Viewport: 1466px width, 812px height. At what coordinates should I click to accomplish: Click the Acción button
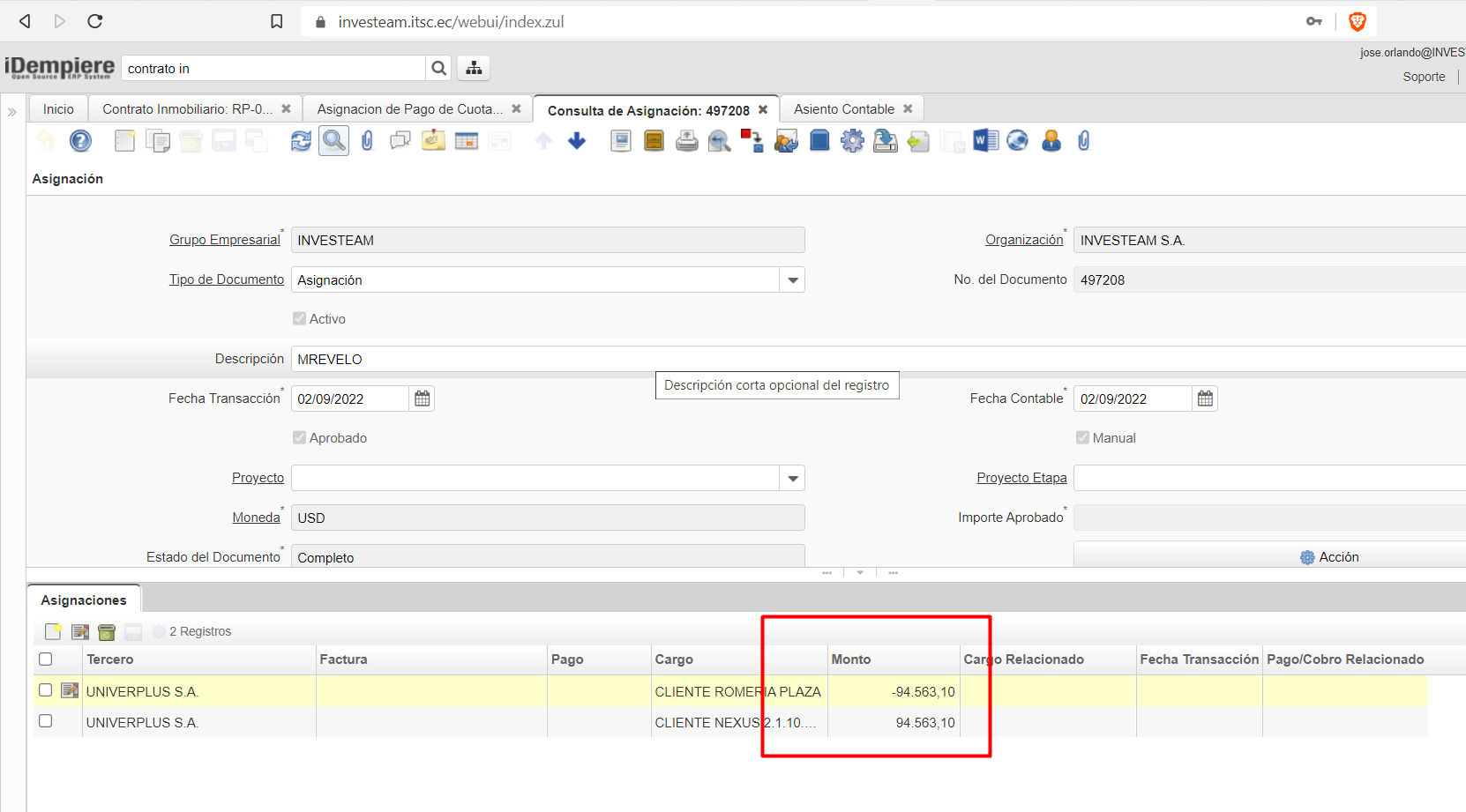tap(1329, 557)
